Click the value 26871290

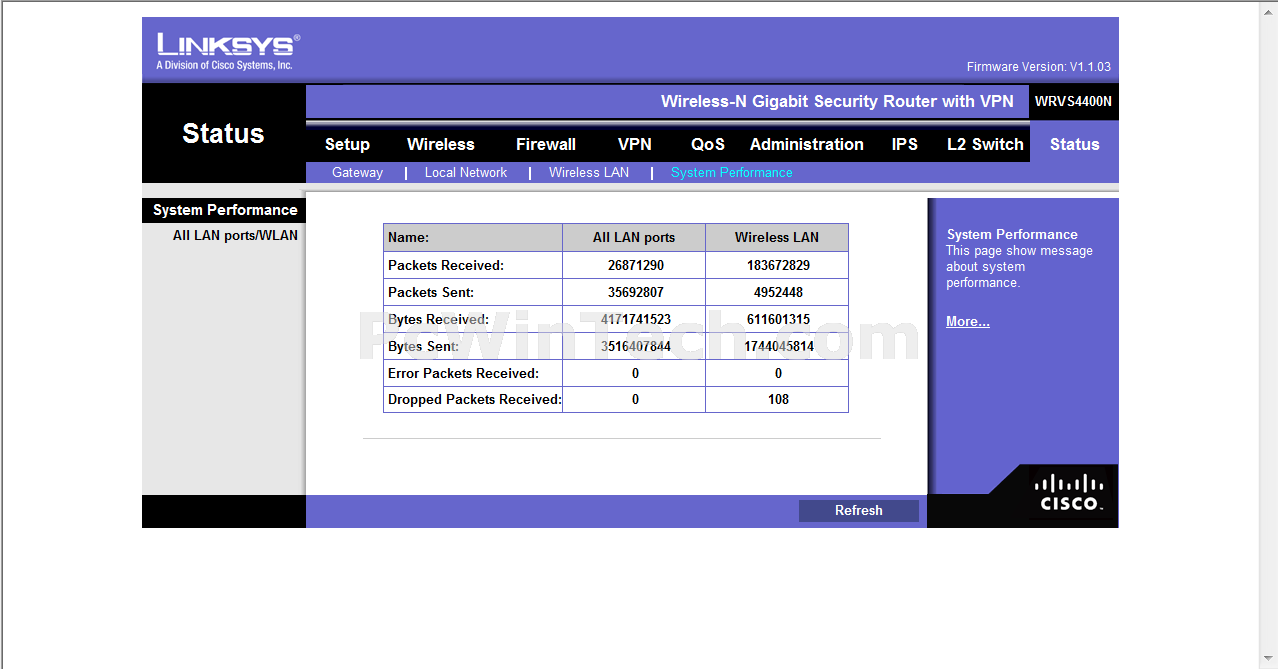click(635, 265)
